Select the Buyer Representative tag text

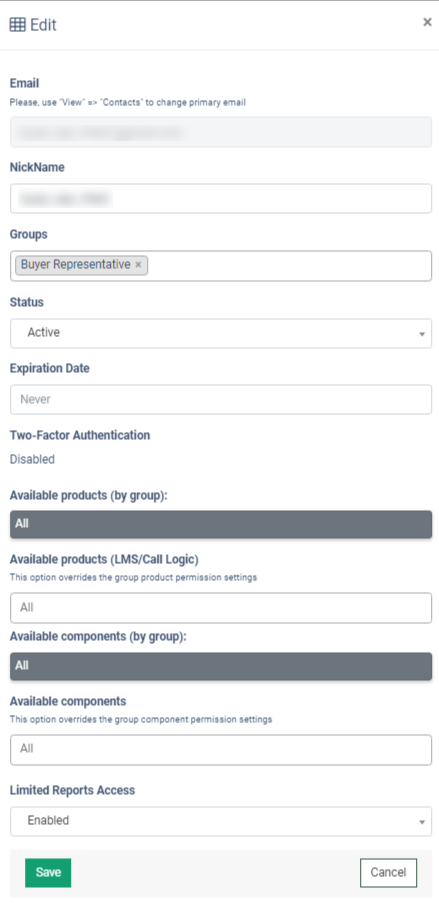76,265
